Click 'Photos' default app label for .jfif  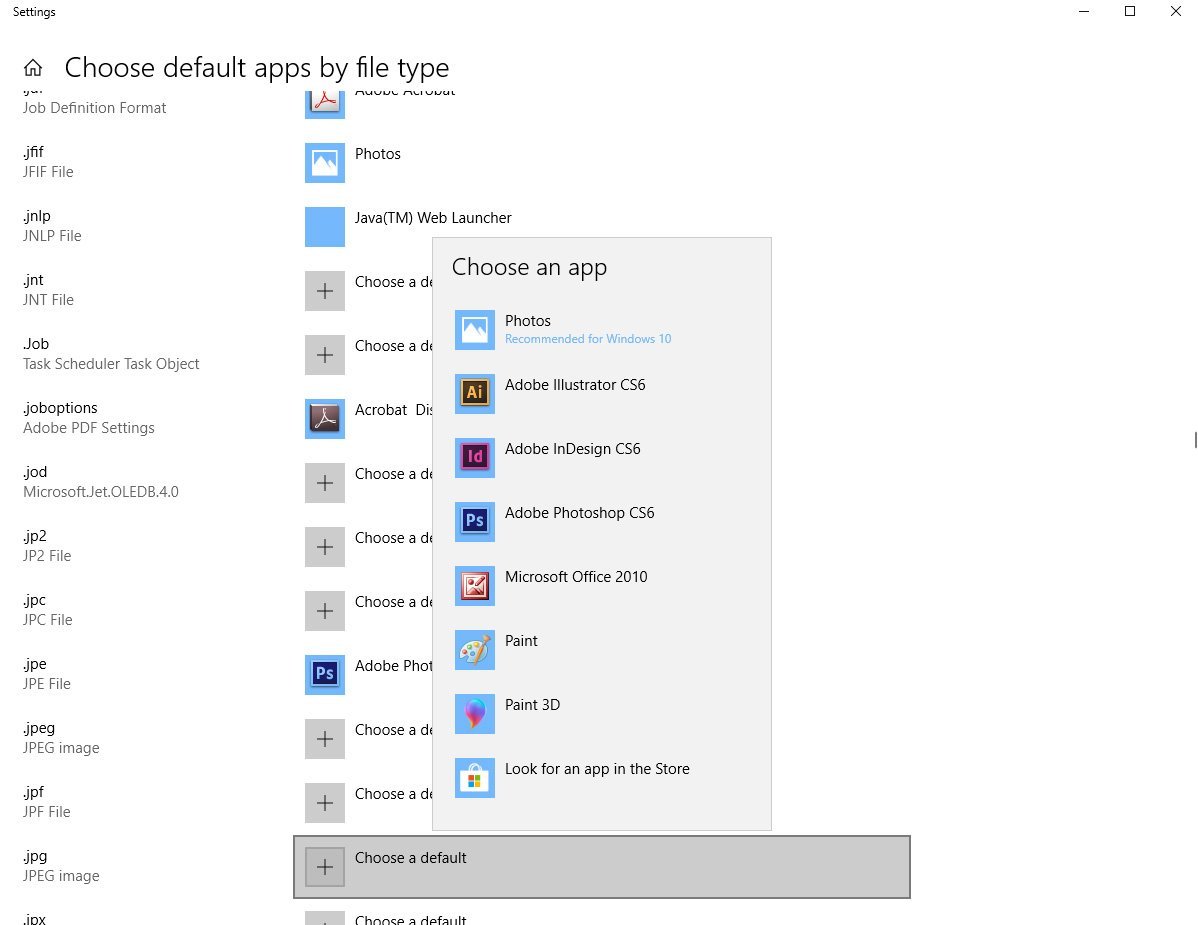coord(378,154)
